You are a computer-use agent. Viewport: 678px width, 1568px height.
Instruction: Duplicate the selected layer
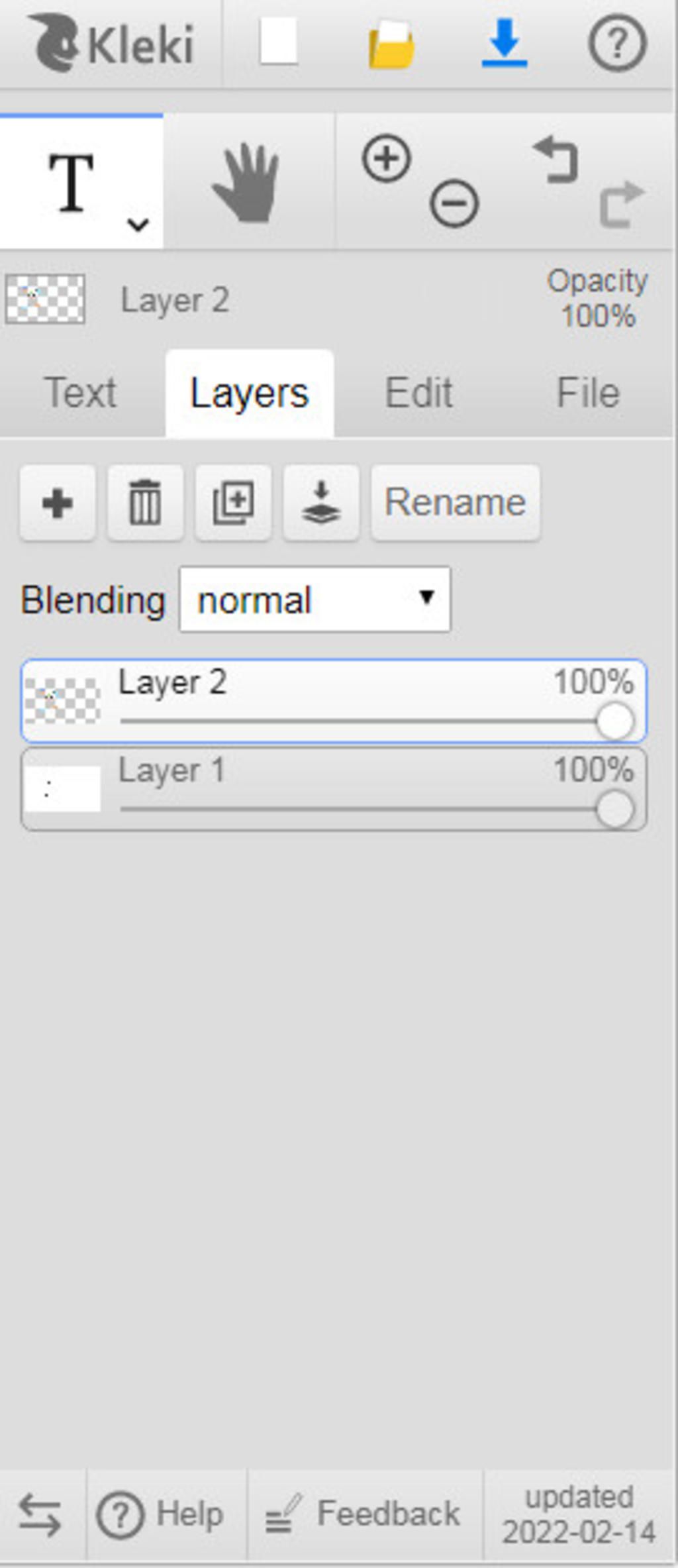[x=233, y=503]
